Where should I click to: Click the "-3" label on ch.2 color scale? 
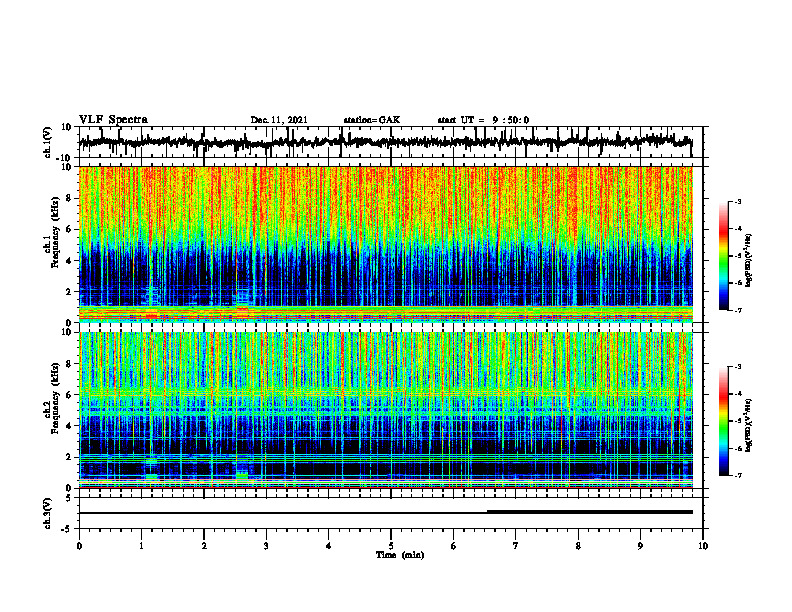[737, 367]
